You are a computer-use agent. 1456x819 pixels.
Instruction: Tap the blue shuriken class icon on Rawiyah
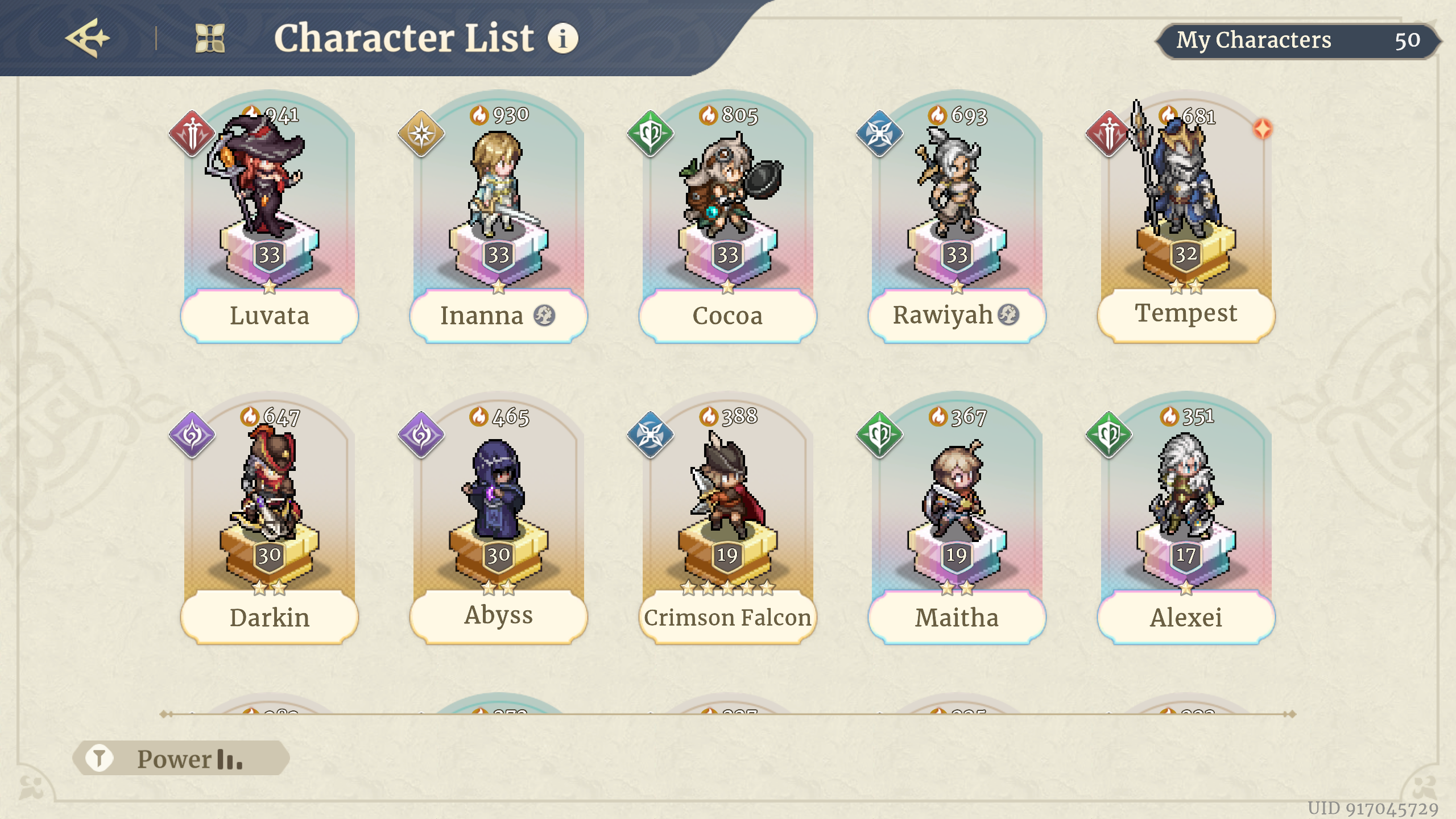point(880,134)
